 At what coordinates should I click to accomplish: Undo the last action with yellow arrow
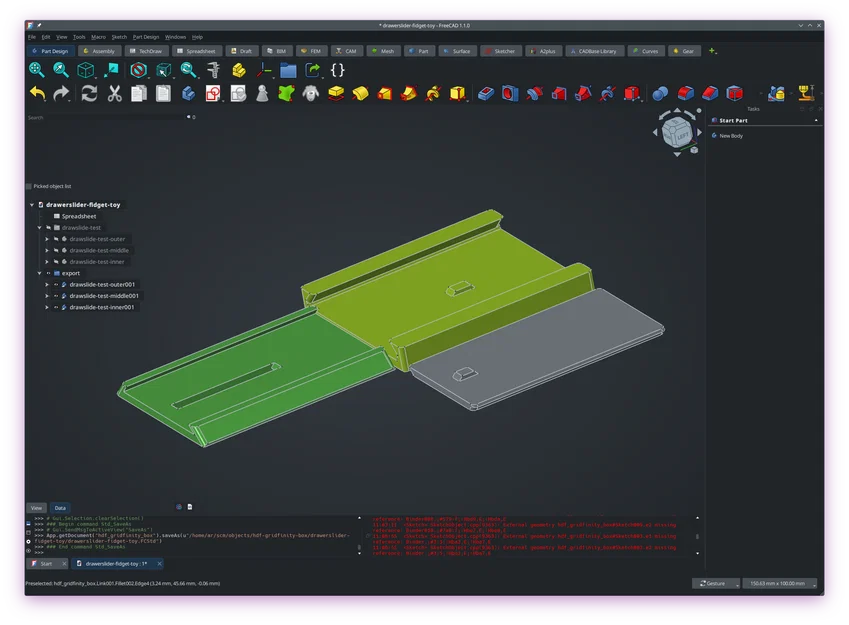coord(37,93)
